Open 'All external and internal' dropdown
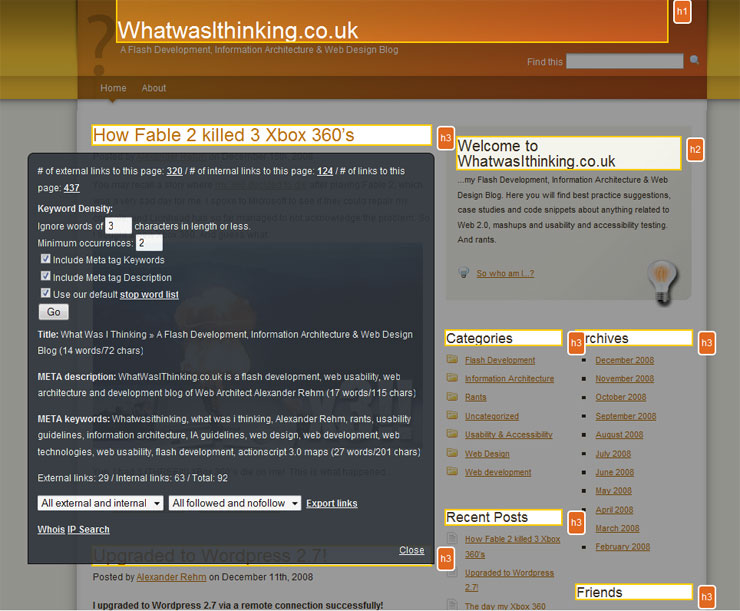This screenshot has width=740, height=611. click(101, 503)
